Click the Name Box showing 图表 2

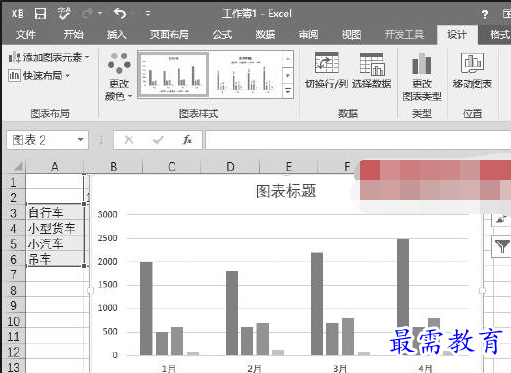(42, 140)
